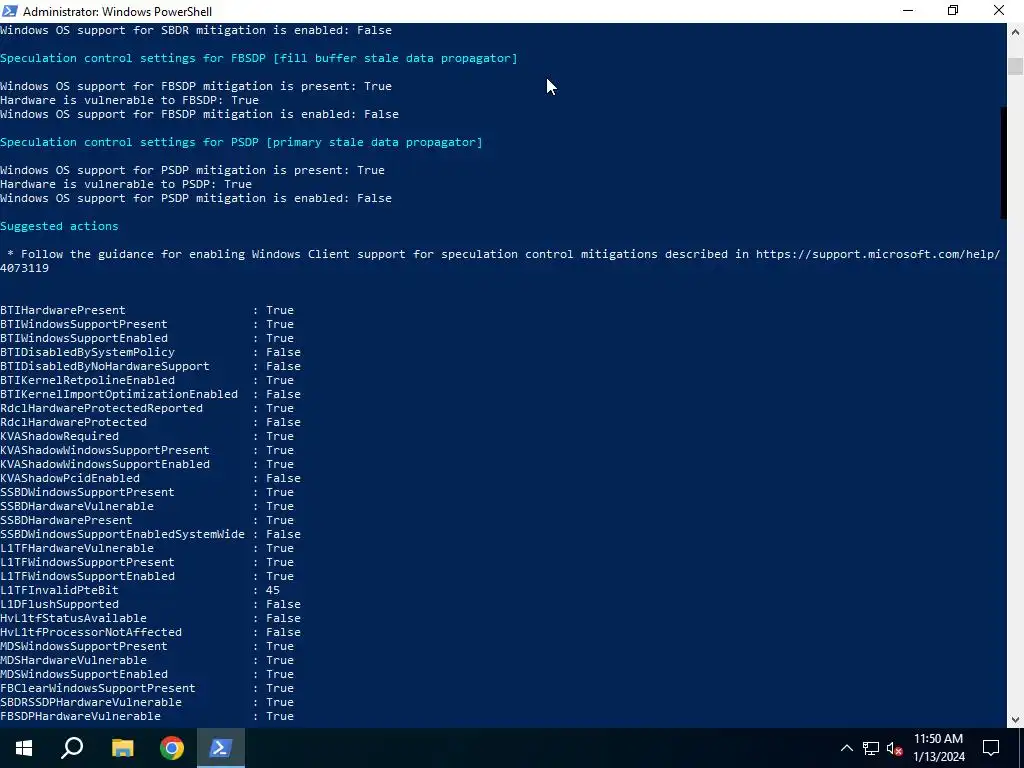Restore down the PowerShell window

tap(953, 11)
